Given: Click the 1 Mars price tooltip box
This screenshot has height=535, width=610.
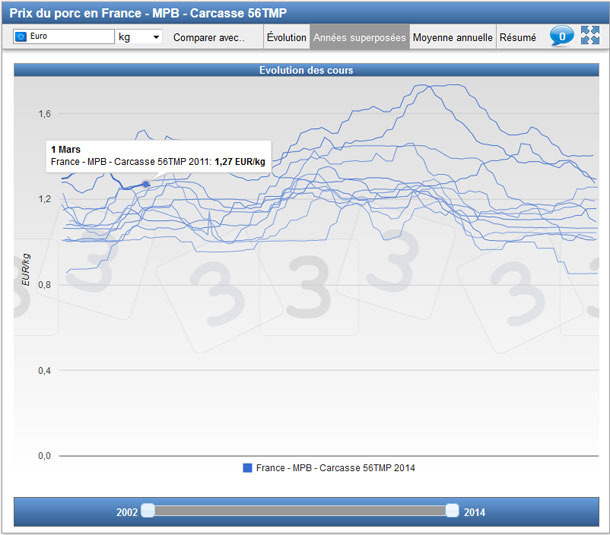Looking at the screenshot, I should (x=158, y=155).
